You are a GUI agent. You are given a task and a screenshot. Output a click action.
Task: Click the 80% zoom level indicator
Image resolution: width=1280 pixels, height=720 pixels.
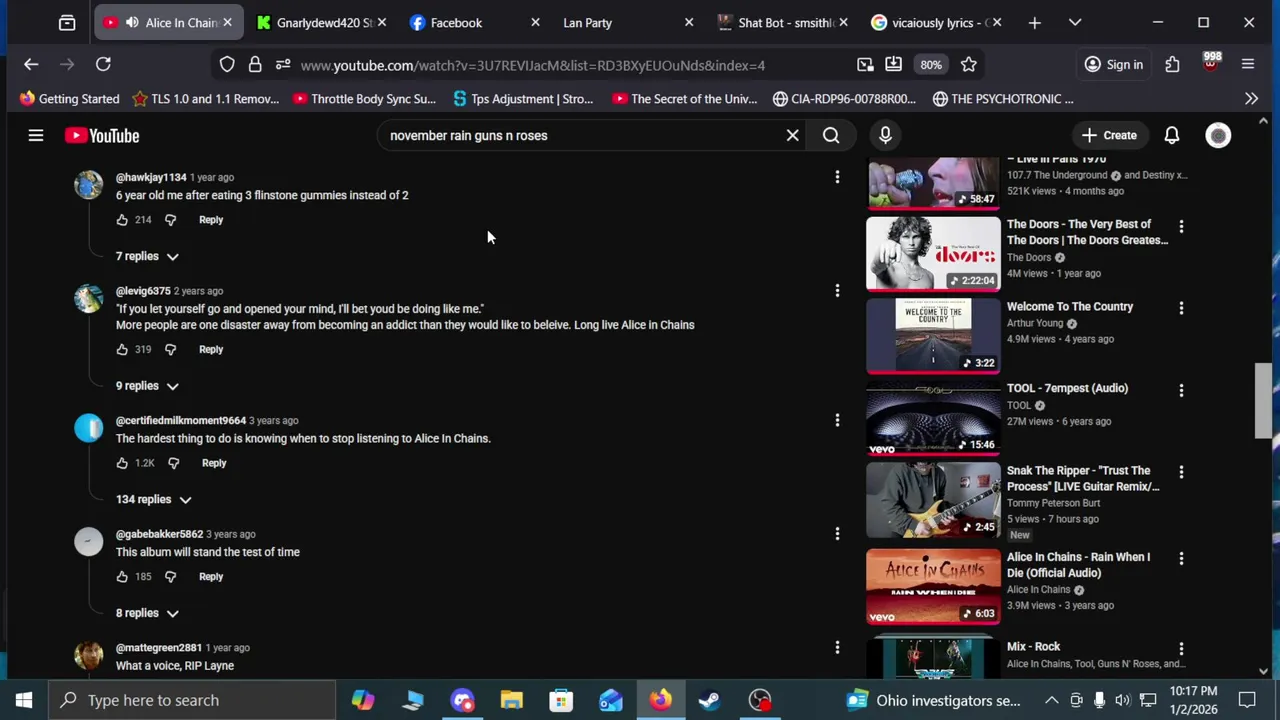931,65
